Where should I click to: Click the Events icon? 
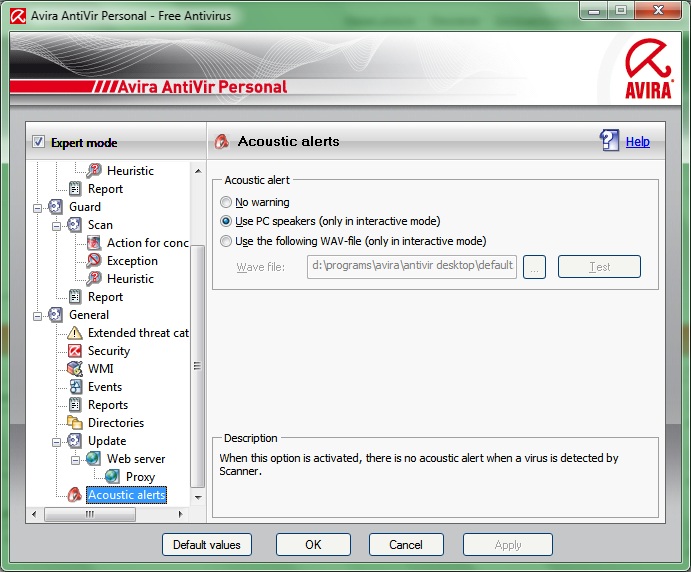(x=75, y=387)
